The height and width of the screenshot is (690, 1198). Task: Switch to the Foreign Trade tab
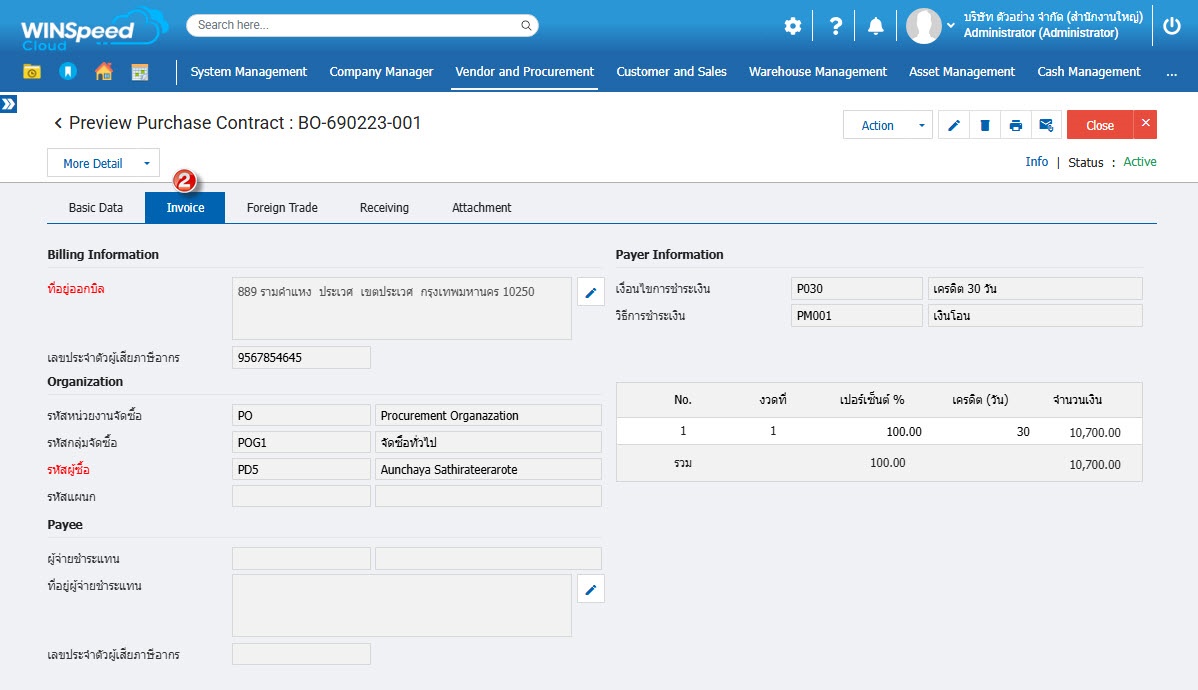(282, 208)
